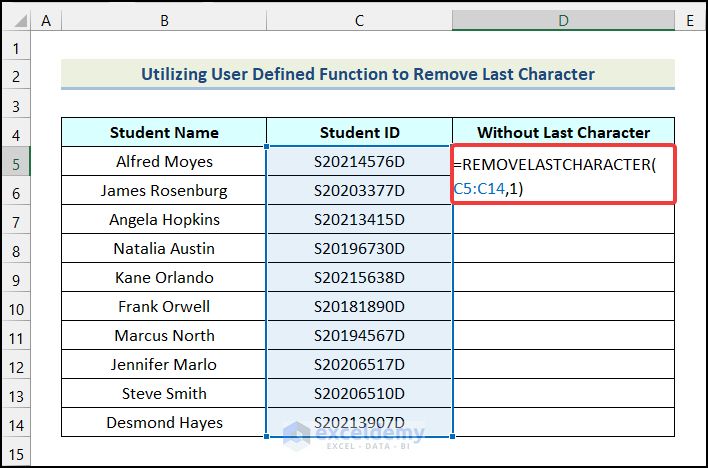Select the 'James Rosenburg' cell

[x=164, y=190]
